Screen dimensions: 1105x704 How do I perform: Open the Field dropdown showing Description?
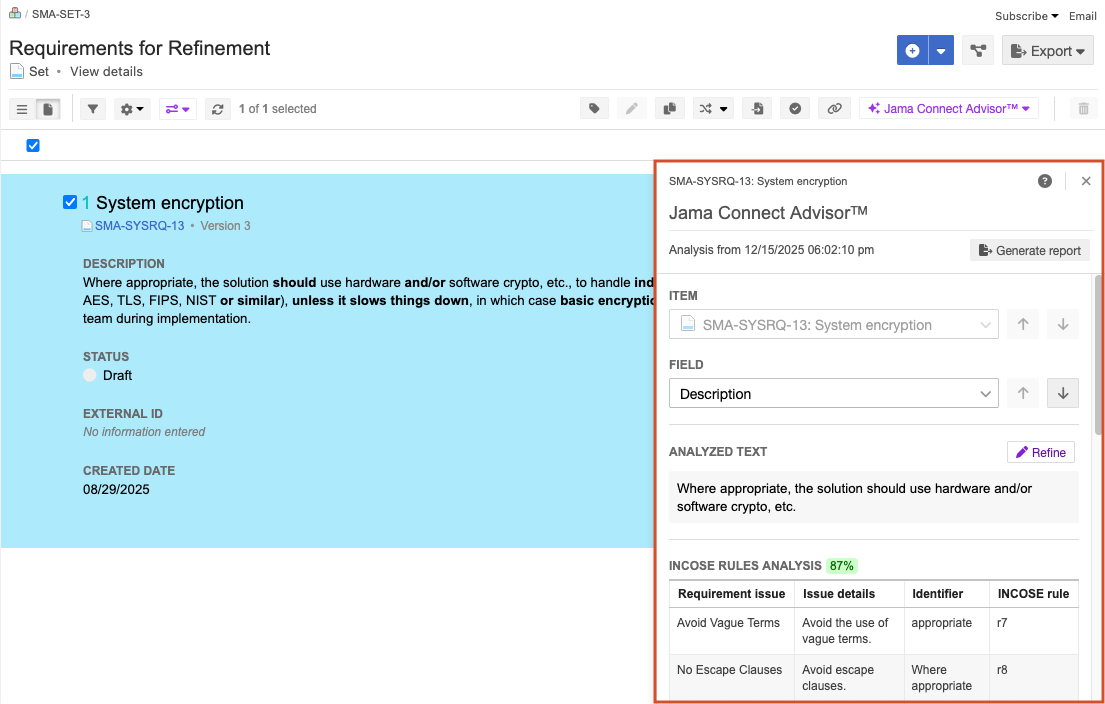click(833, 394)
